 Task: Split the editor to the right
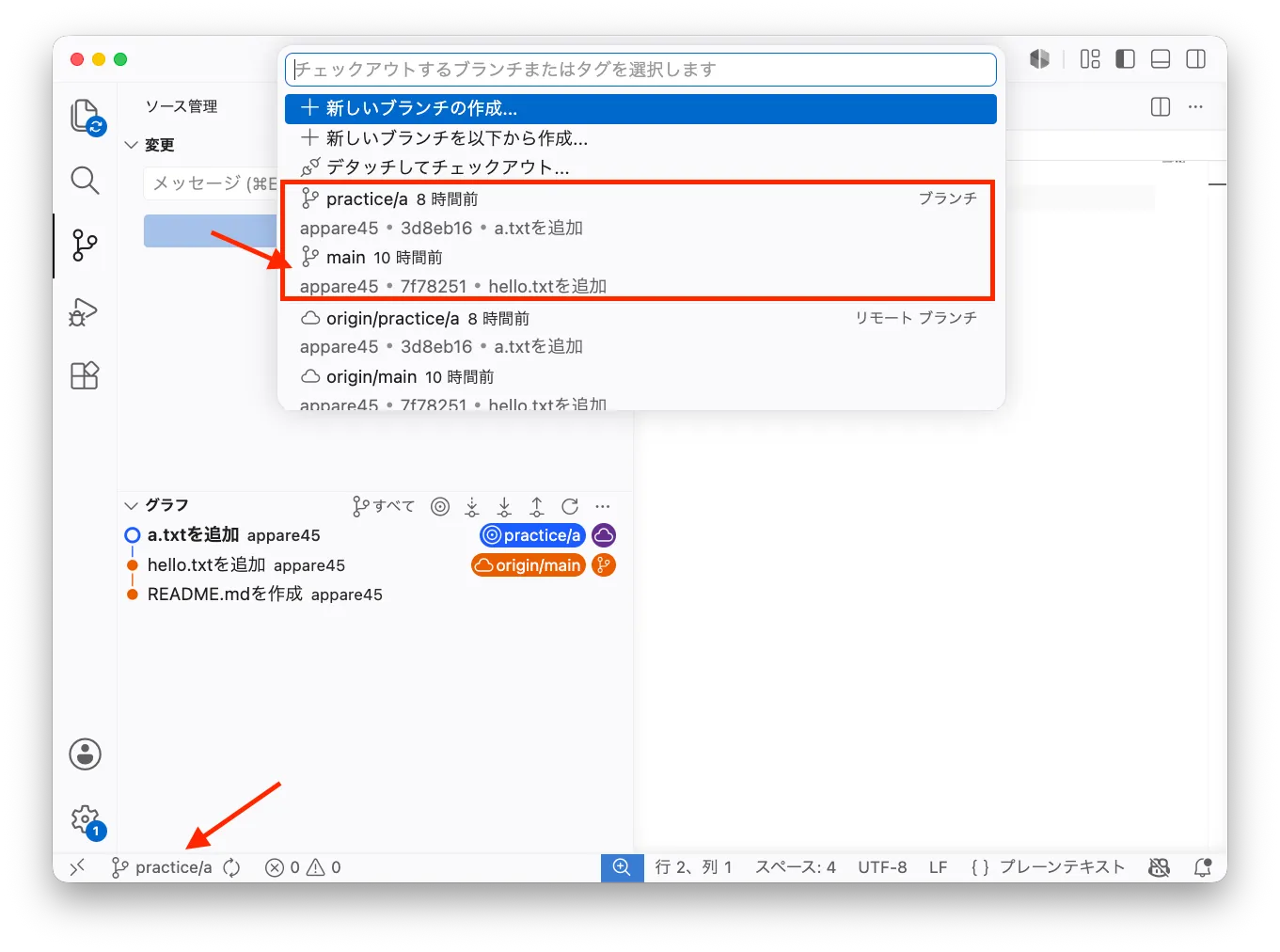pos(1161,107)
